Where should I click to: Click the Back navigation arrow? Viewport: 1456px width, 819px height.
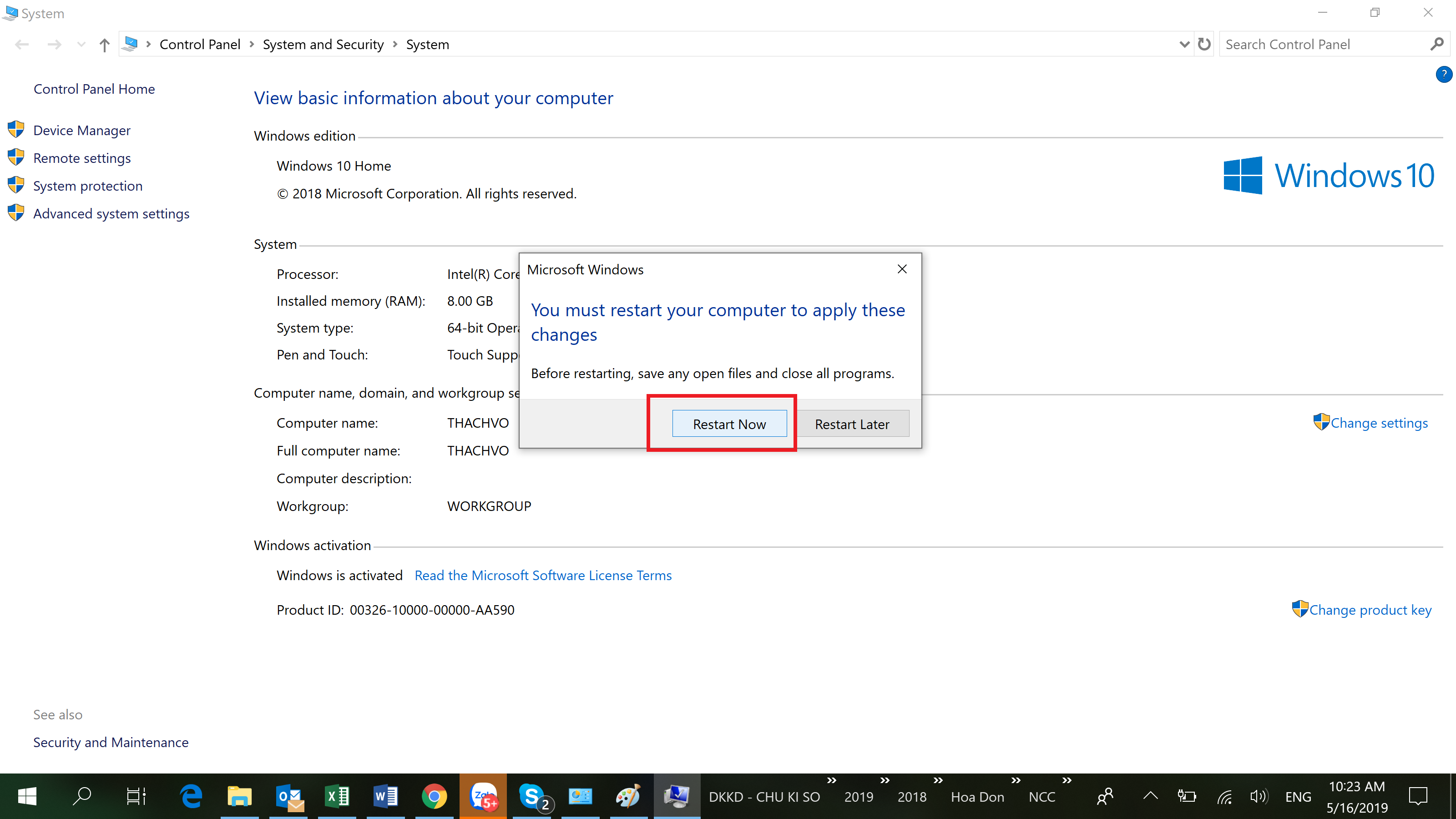tap(21, 44)
